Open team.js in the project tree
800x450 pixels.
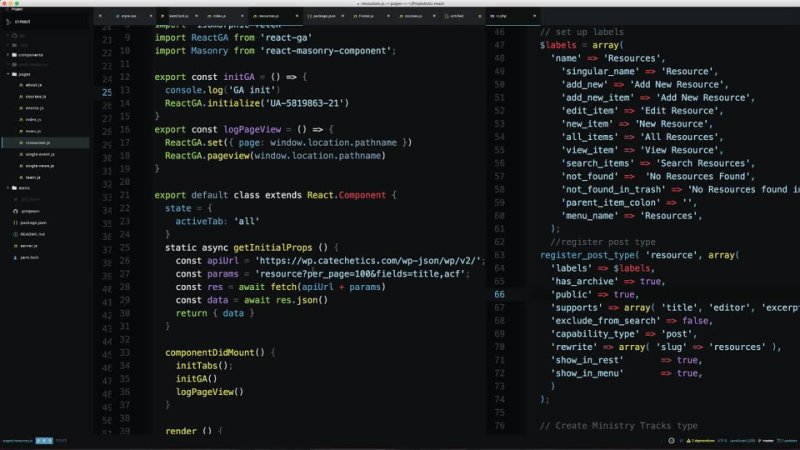point(33,178)
